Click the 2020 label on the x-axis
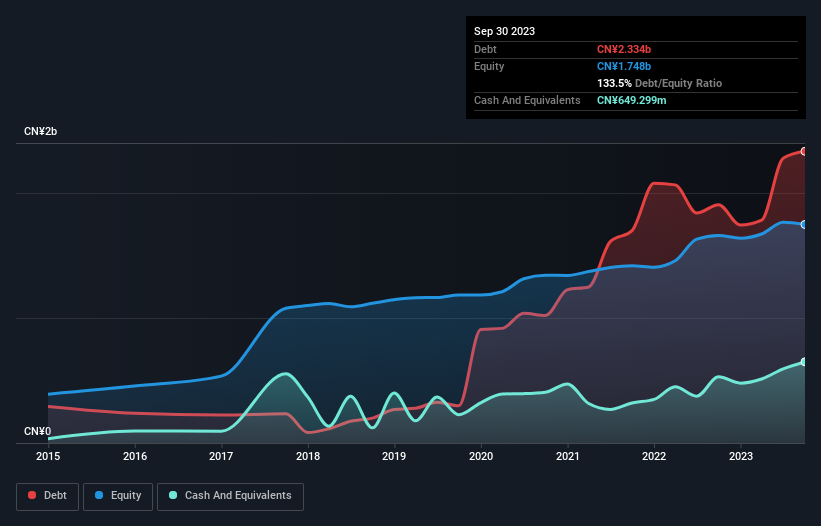The width and height of the screenshot is (821, 526). click(x=481, y=457)
